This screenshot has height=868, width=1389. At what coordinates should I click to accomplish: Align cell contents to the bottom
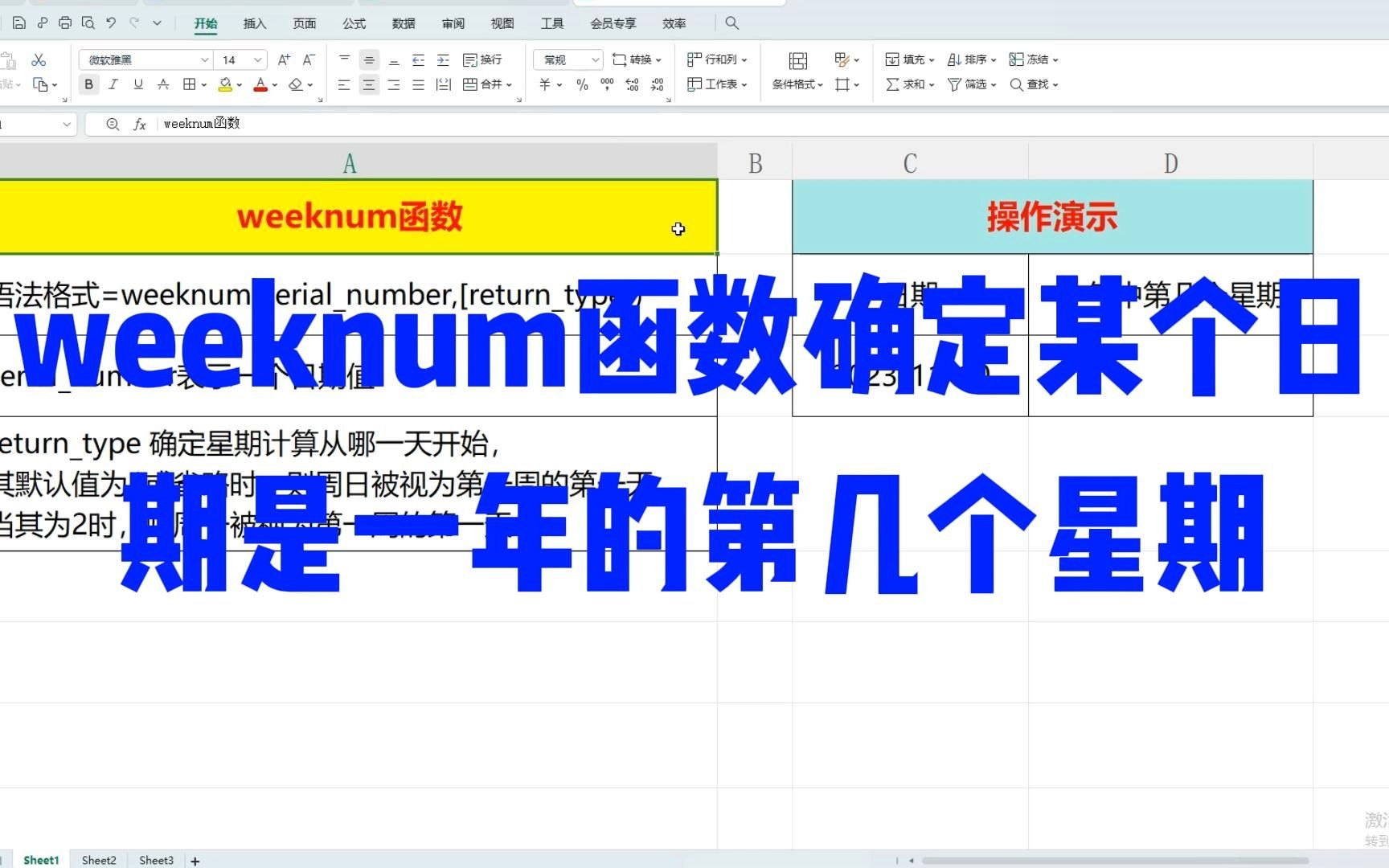coord(394,60)
